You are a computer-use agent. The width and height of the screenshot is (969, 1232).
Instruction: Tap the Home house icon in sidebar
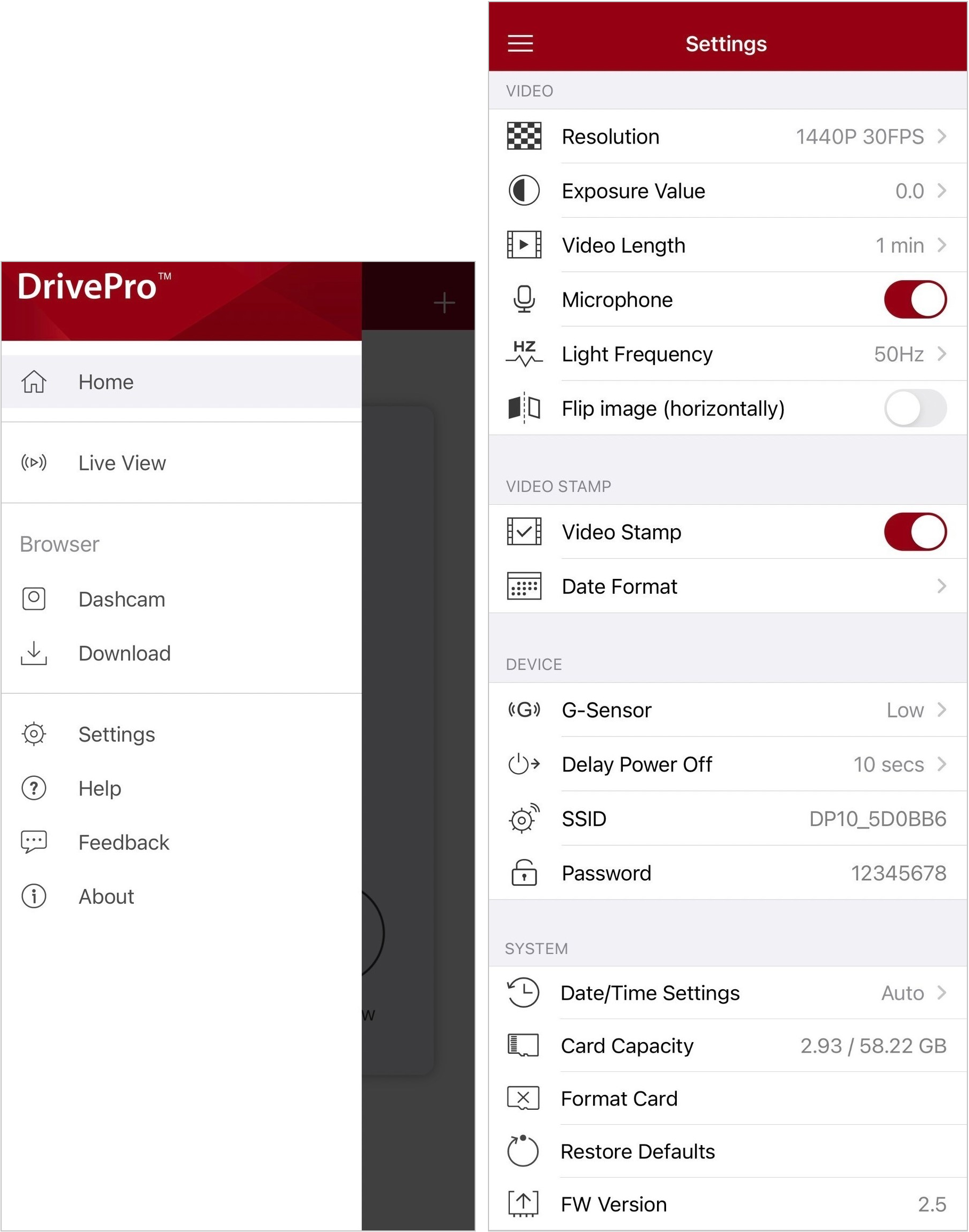34,382
